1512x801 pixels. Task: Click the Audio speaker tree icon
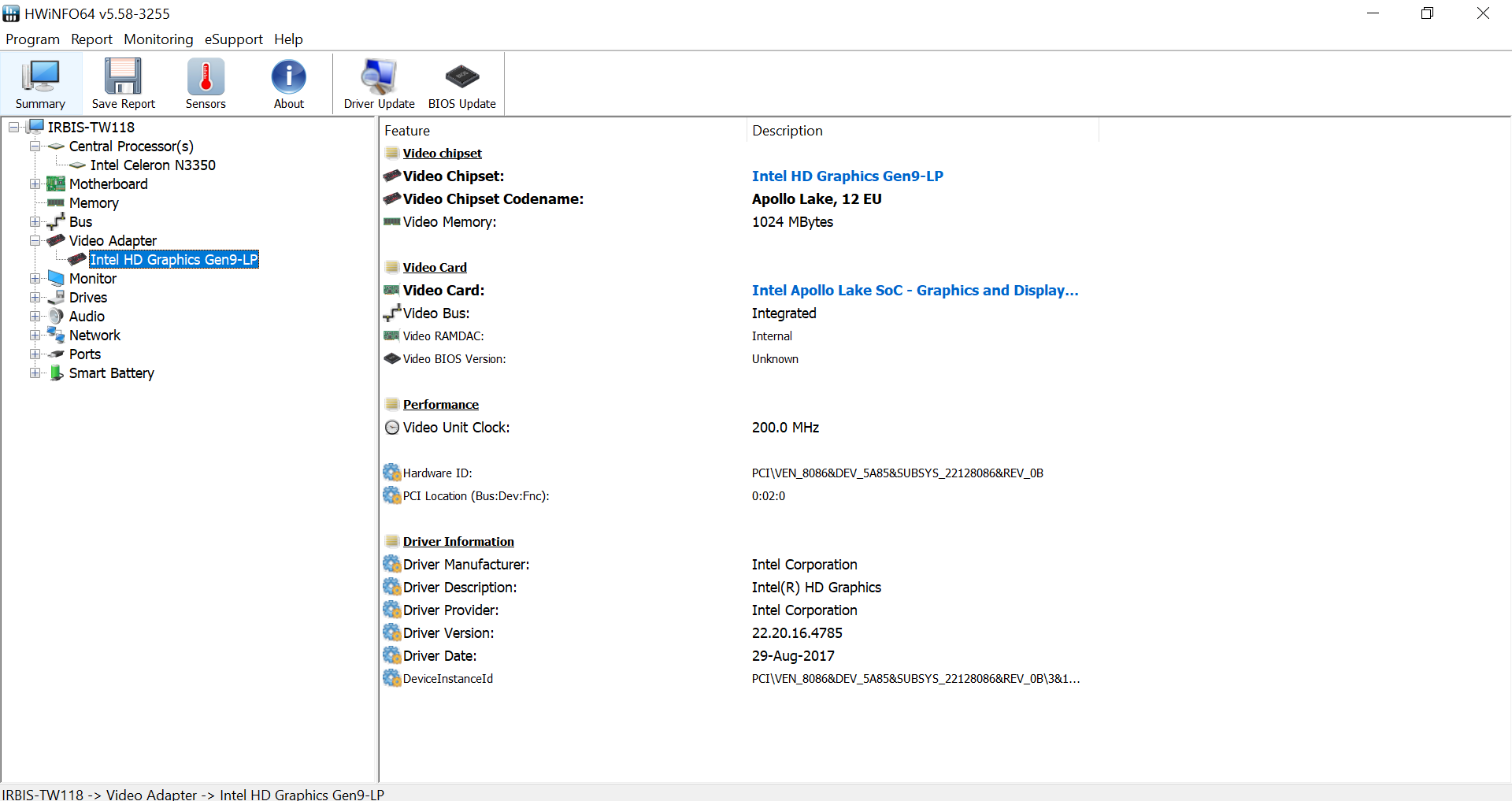pos(56,316)
